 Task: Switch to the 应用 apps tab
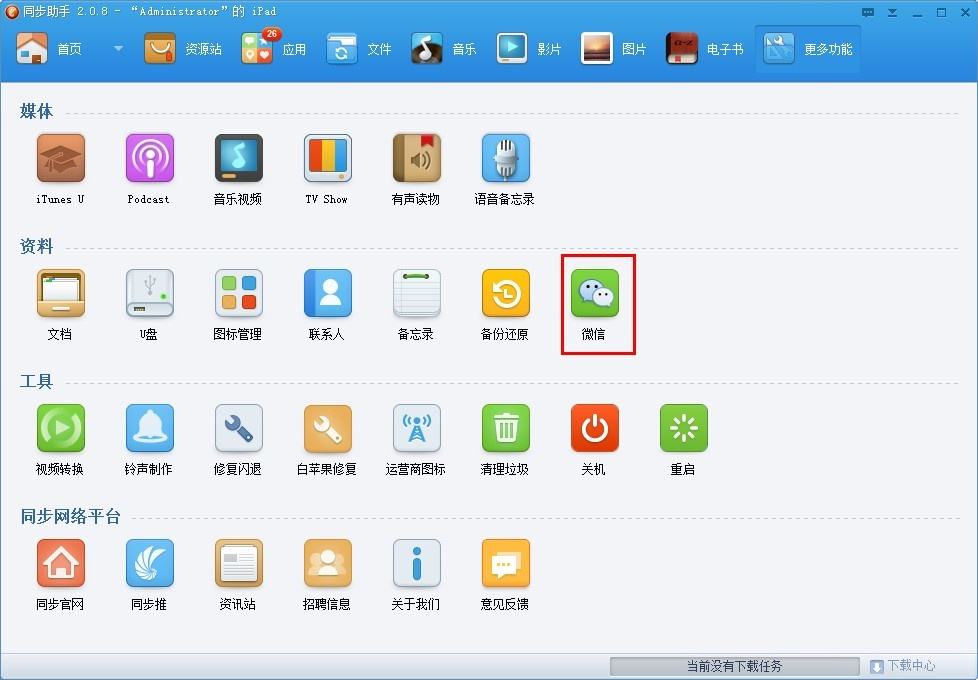[x=274, y=49]
